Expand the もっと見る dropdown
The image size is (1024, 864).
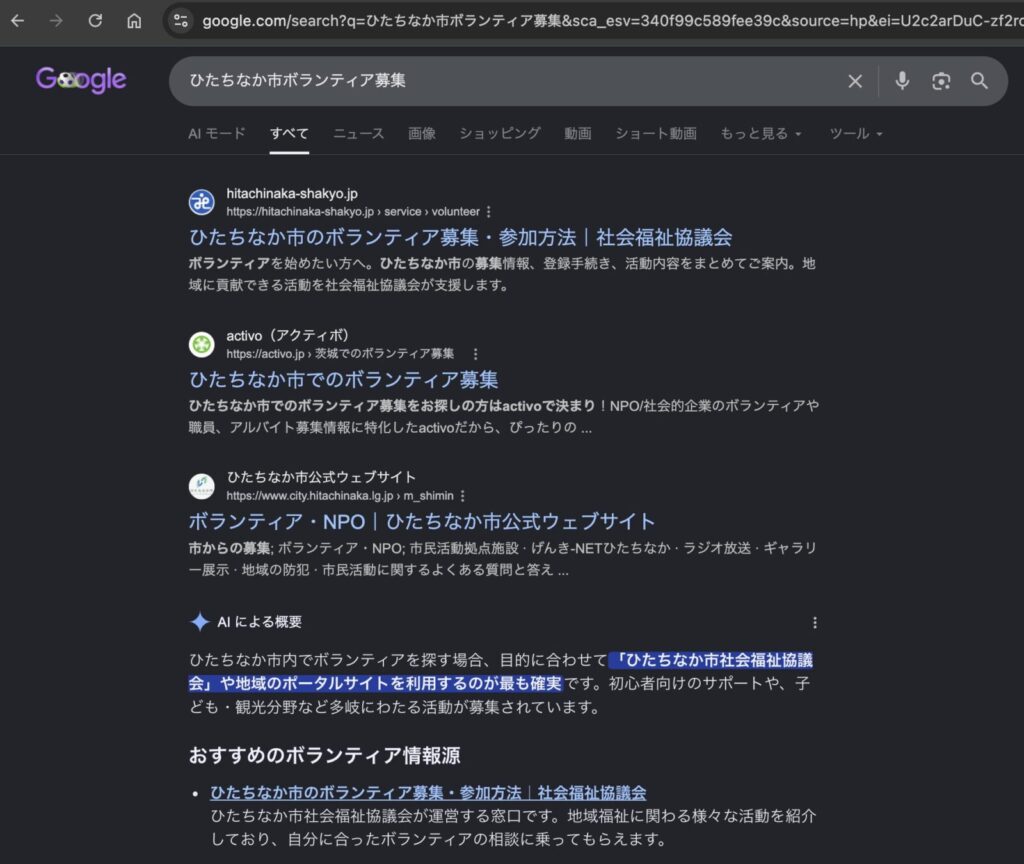(761, 133)
